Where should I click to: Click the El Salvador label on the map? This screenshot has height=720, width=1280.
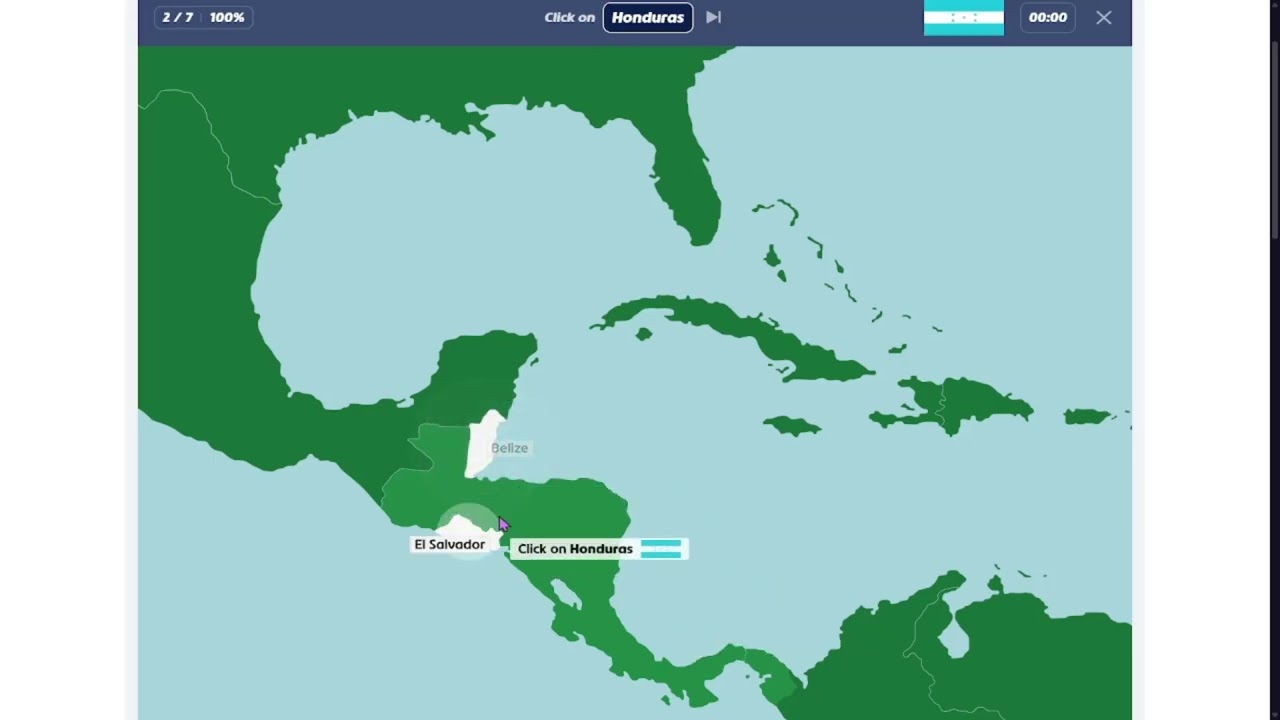(x=449, y=544)
